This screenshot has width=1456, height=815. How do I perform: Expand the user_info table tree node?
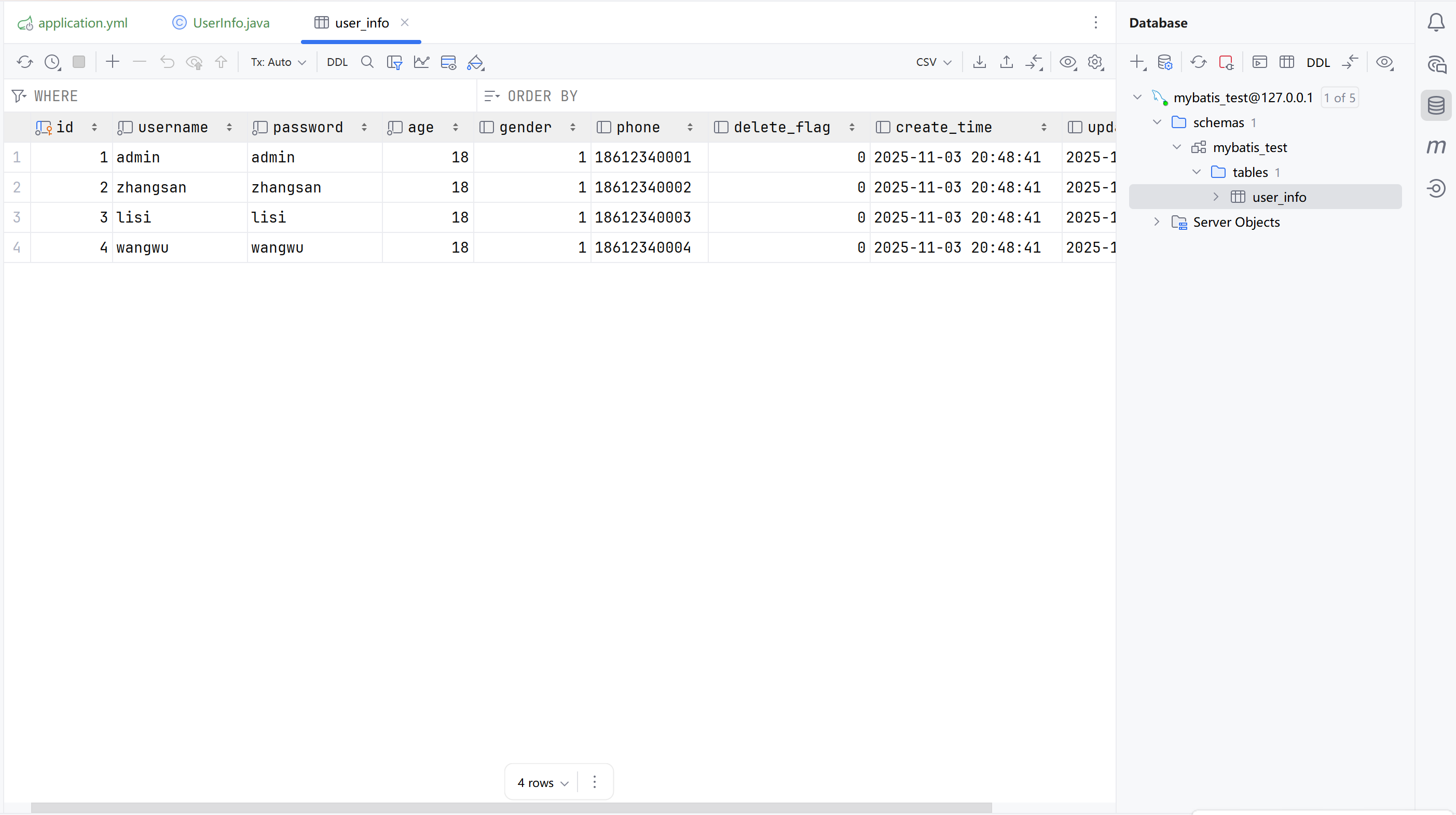pyautogui.click(x=1216, y=197)
